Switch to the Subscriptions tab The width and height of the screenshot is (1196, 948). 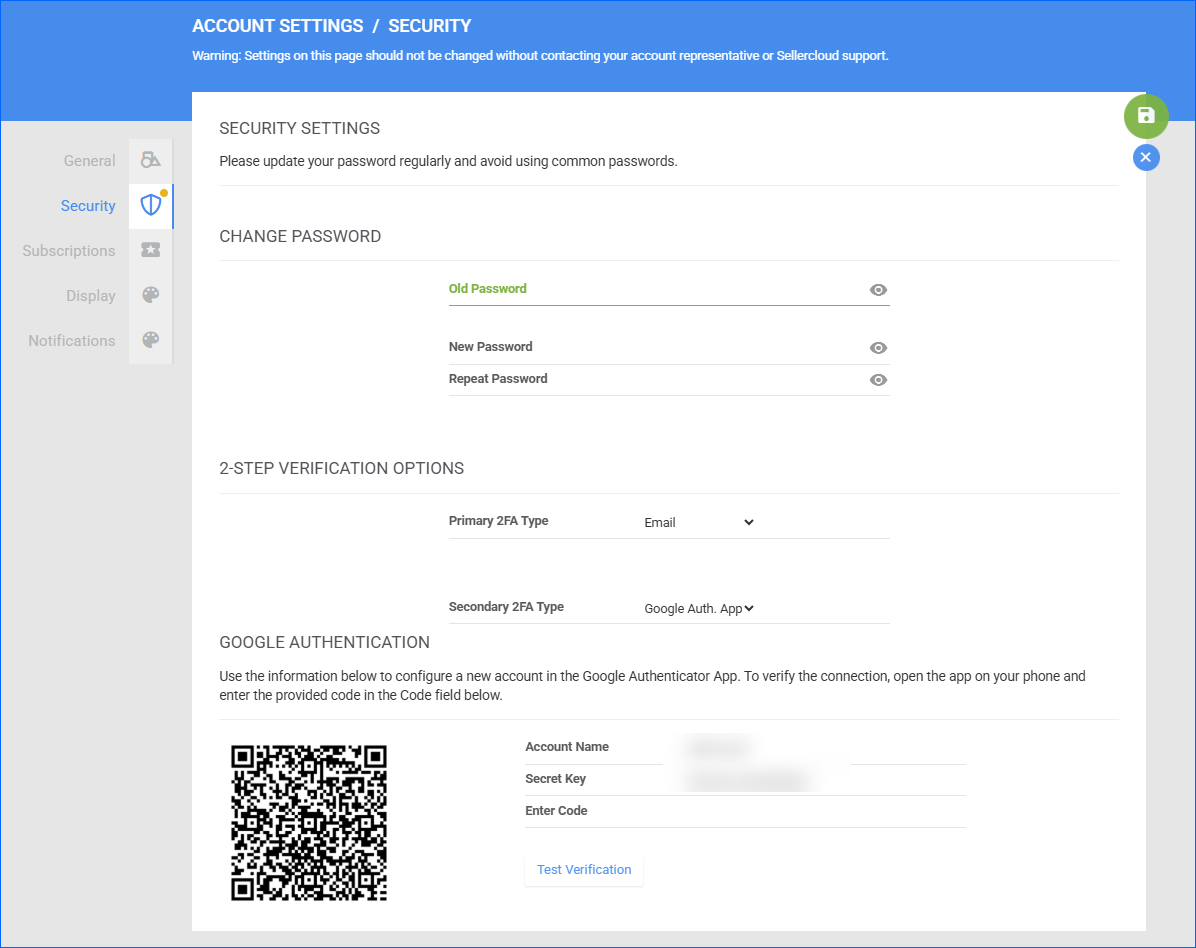69,251
